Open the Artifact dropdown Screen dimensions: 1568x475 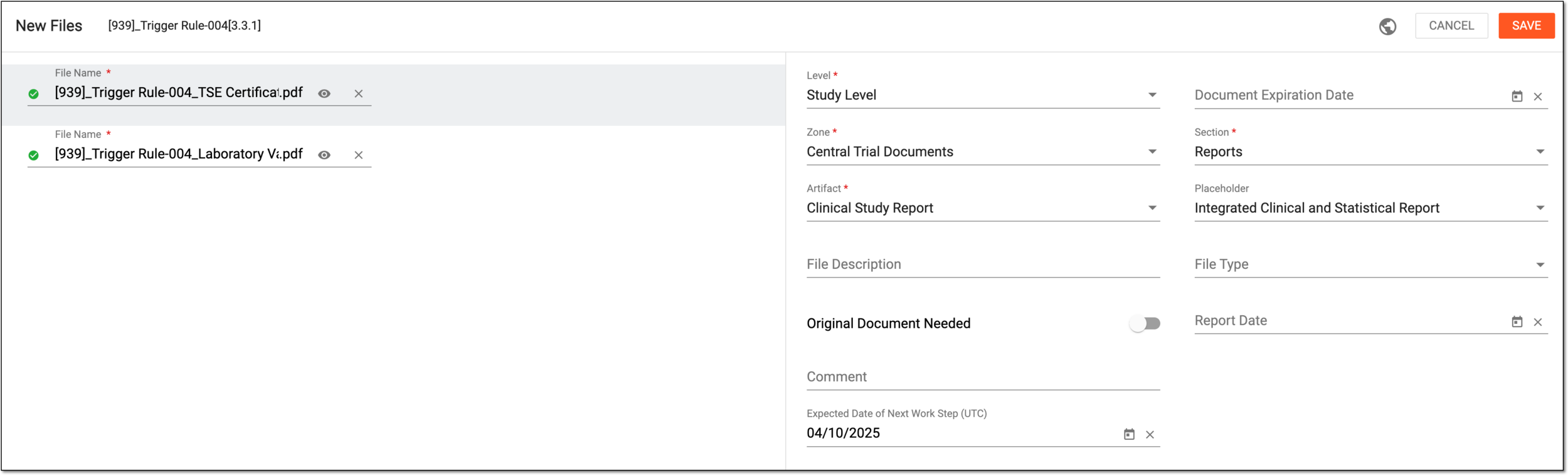pyautogui.click(x=983, y=208)
